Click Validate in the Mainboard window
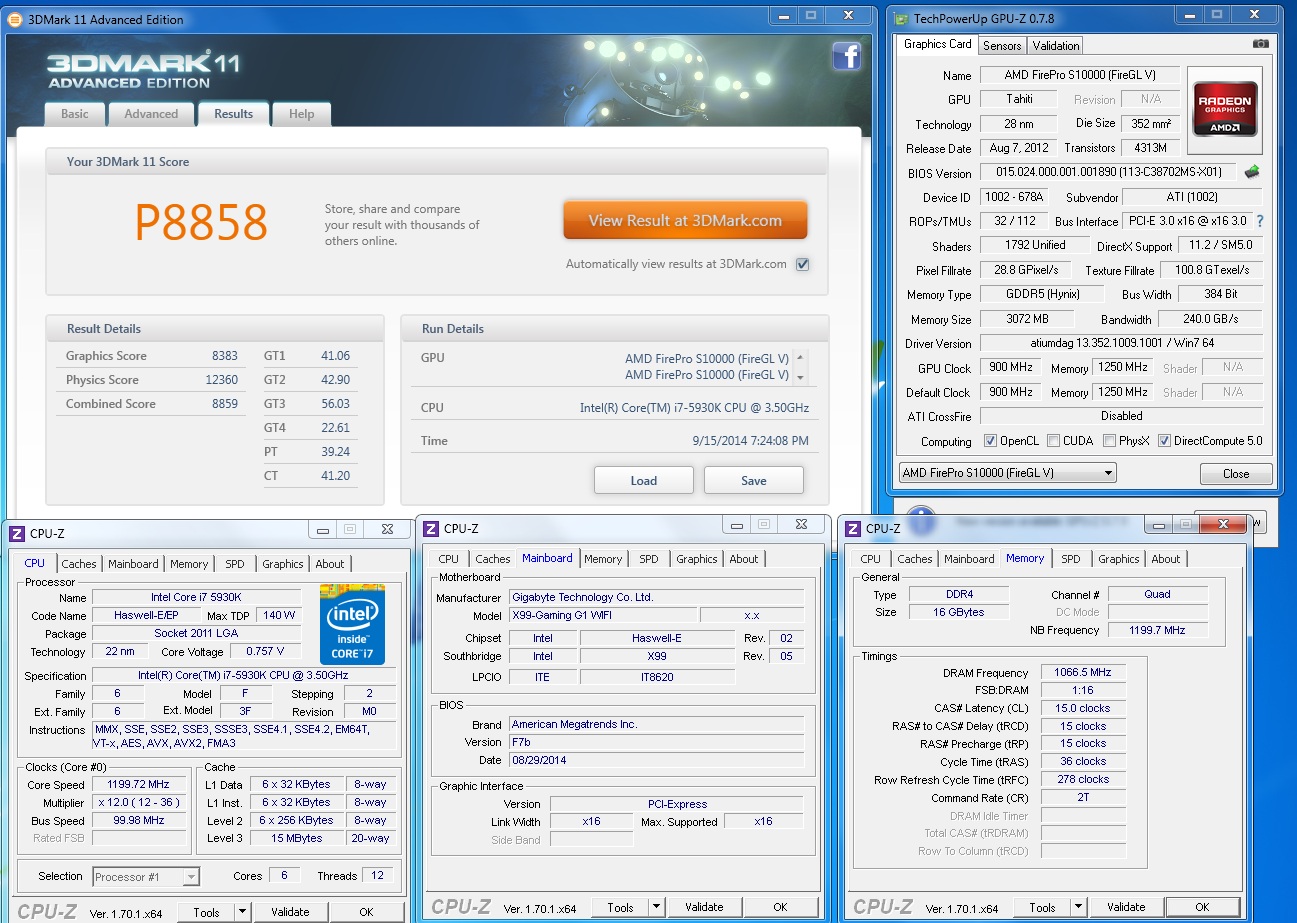The height and width of the screenshot is (923, 1297). [704, 907]
